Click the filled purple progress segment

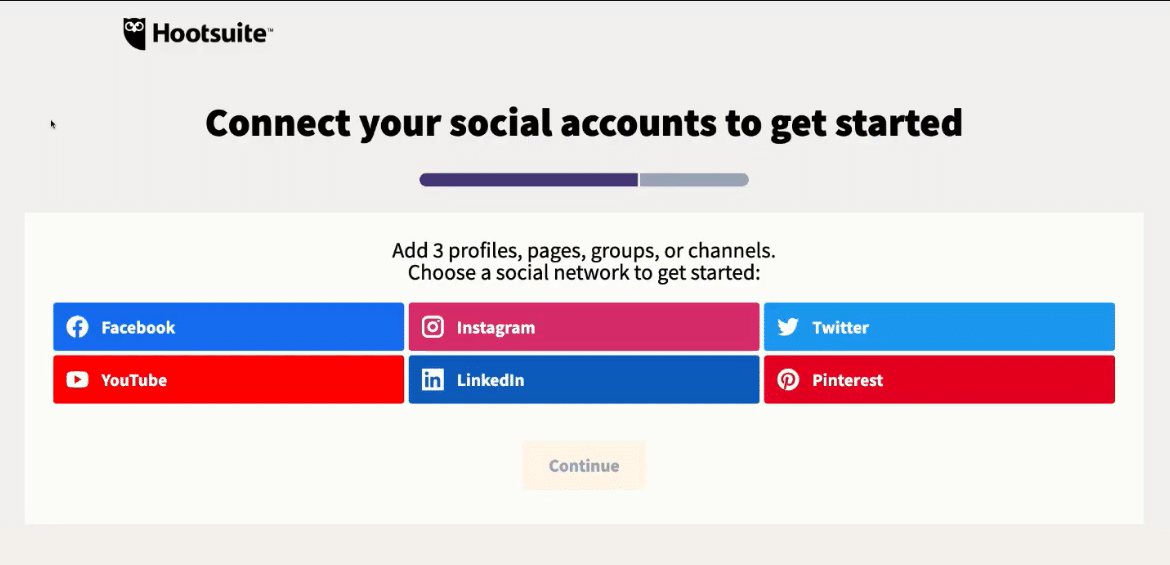tap(528, 180)
